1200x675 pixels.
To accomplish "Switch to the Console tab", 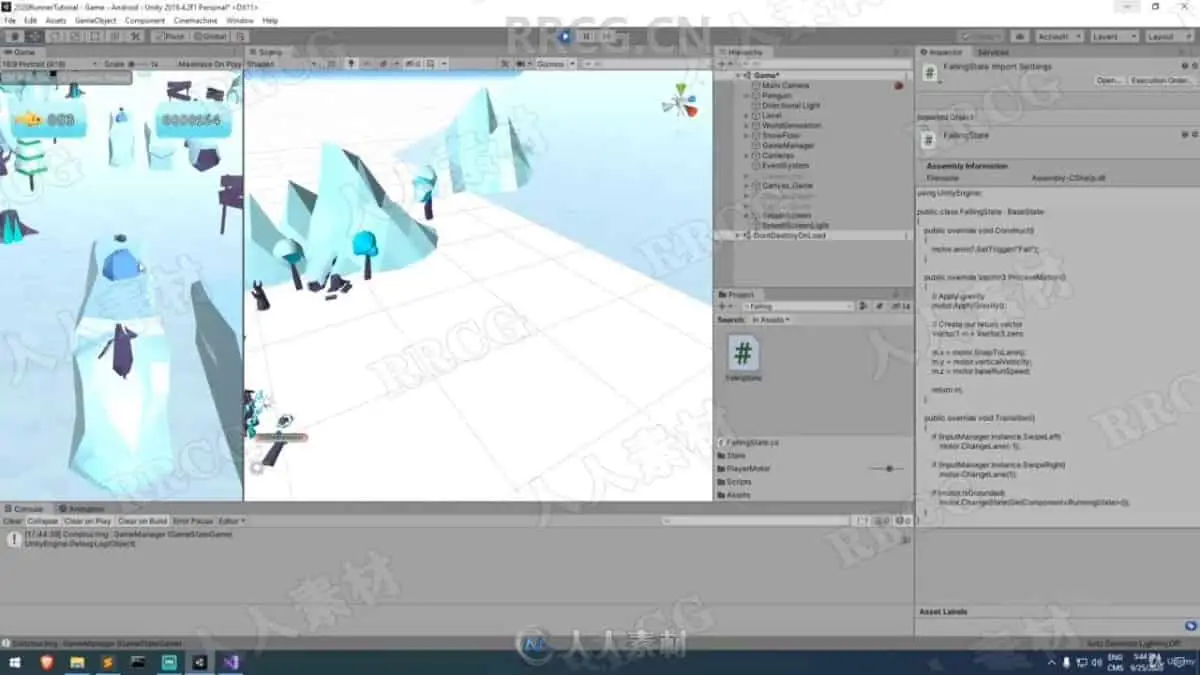I will tap(24, 509).
